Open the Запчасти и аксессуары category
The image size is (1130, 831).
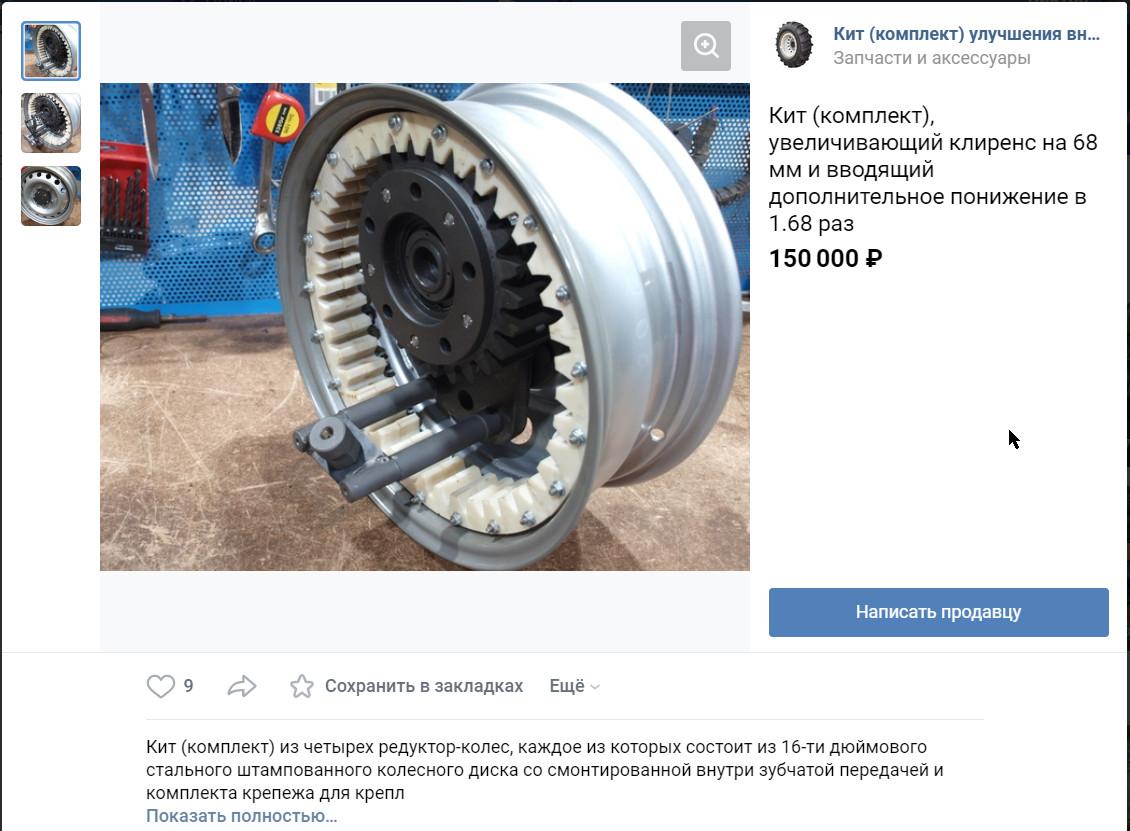932,58
